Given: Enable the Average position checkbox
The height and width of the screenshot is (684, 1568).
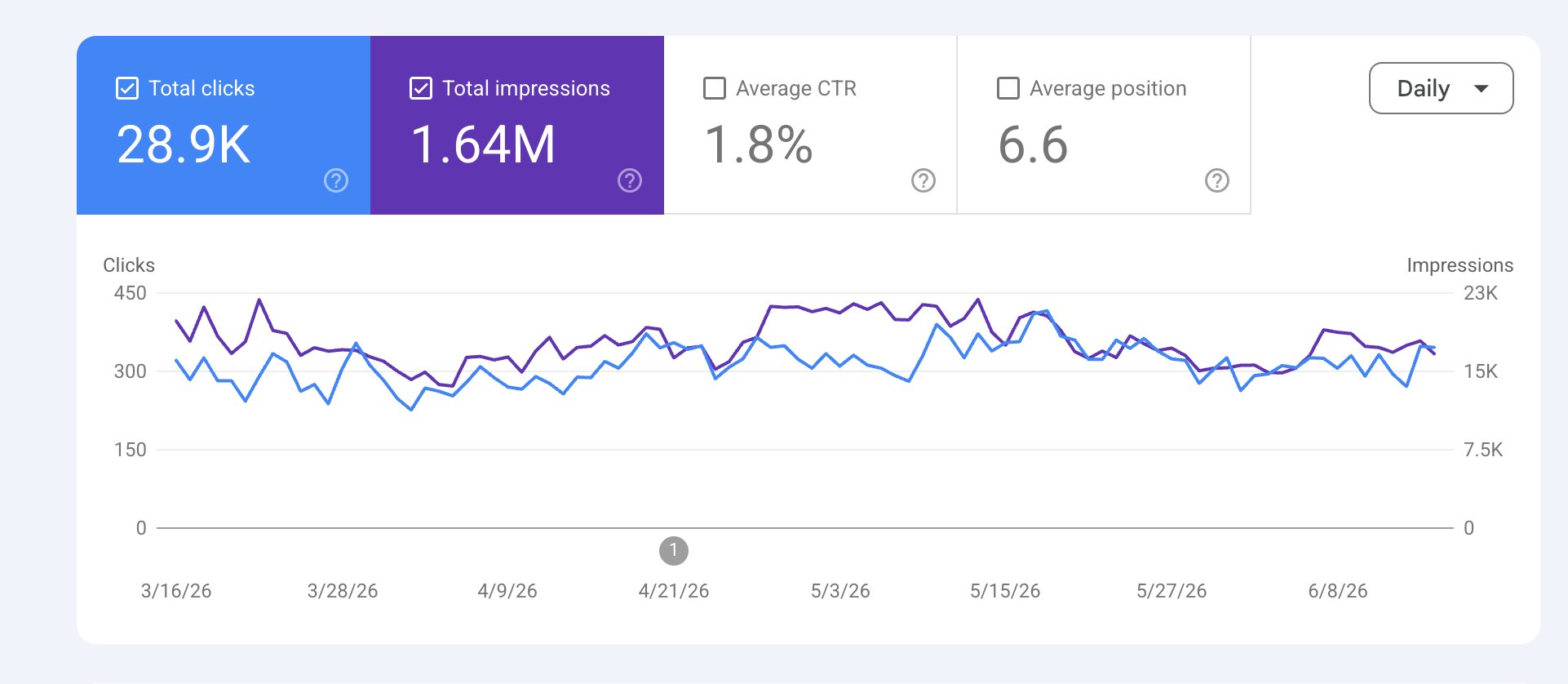Looking at the screenshot, I should click(x=1008, y=88).
